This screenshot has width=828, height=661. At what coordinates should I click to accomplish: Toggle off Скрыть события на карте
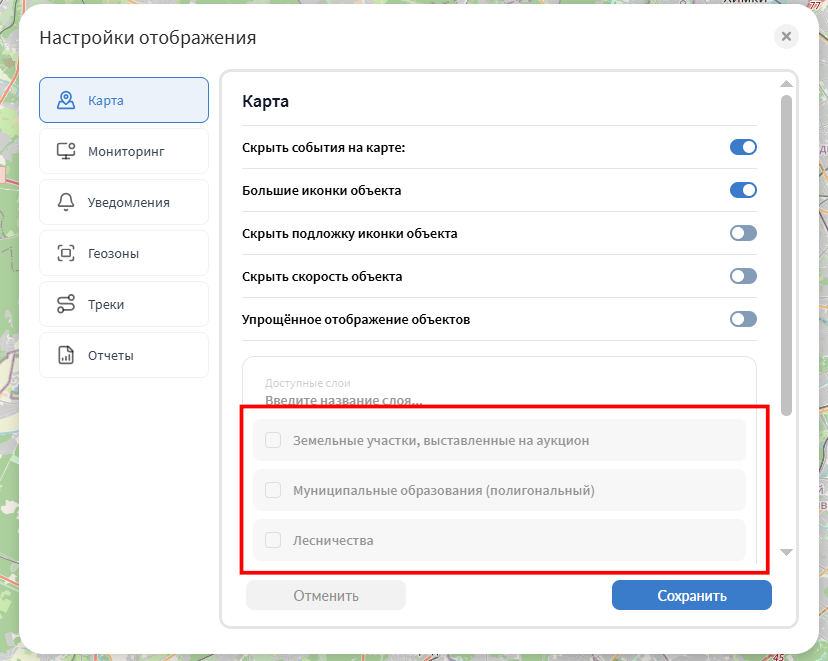(743, 147)
